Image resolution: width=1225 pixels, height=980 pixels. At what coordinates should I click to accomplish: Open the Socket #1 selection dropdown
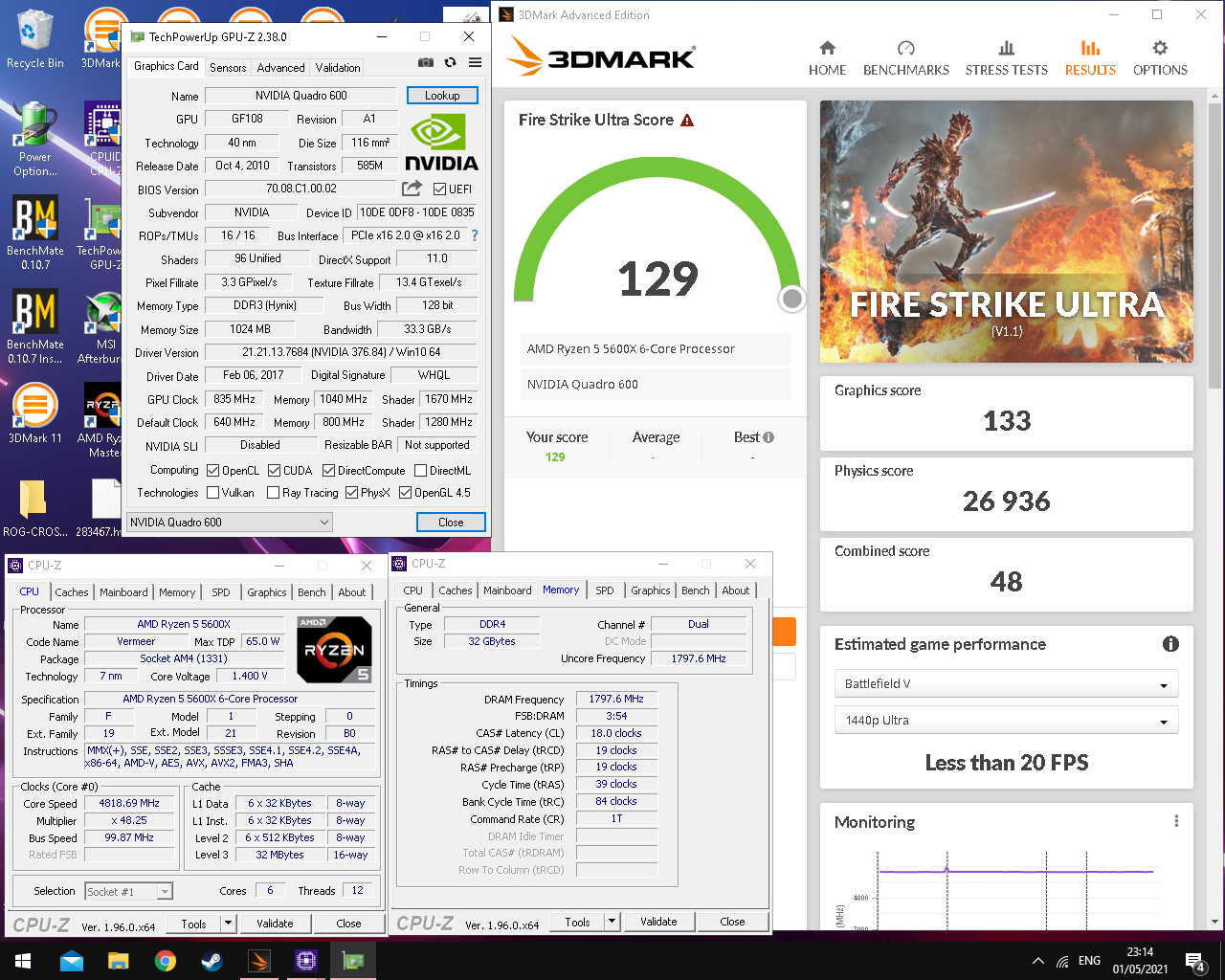(x=129, y=891)
